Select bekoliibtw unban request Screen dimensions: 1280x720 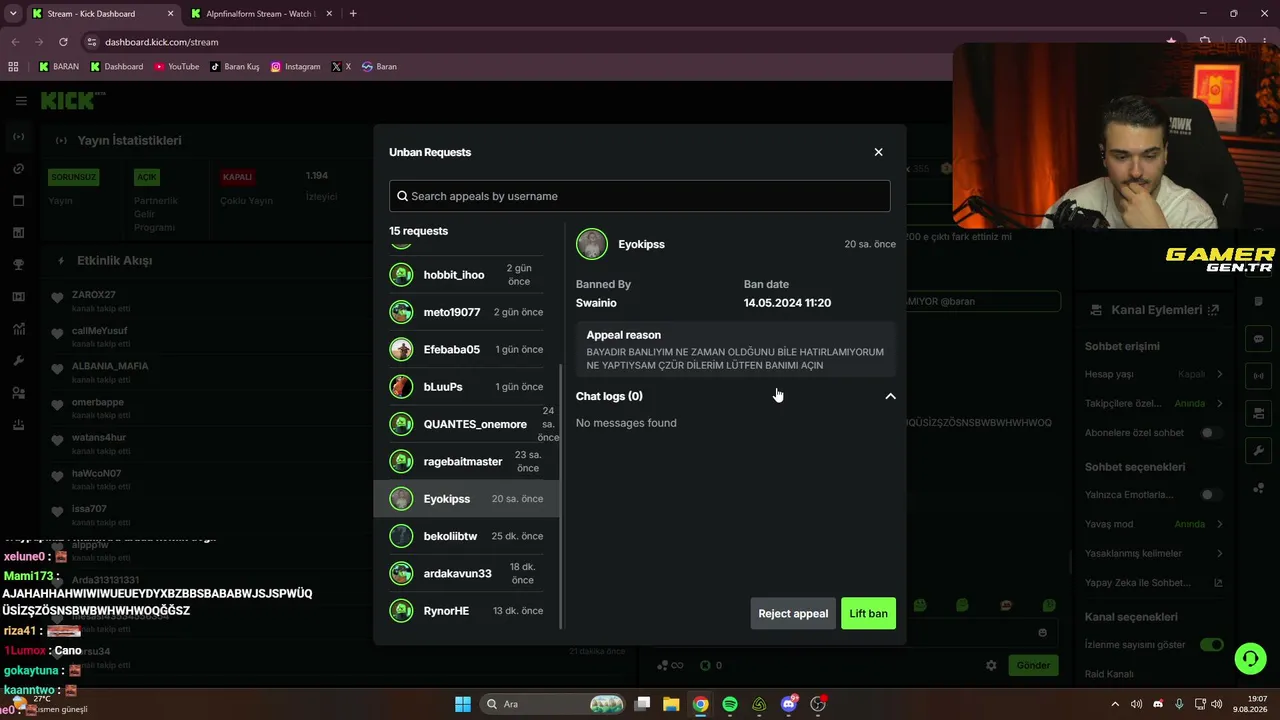[466, 536]
